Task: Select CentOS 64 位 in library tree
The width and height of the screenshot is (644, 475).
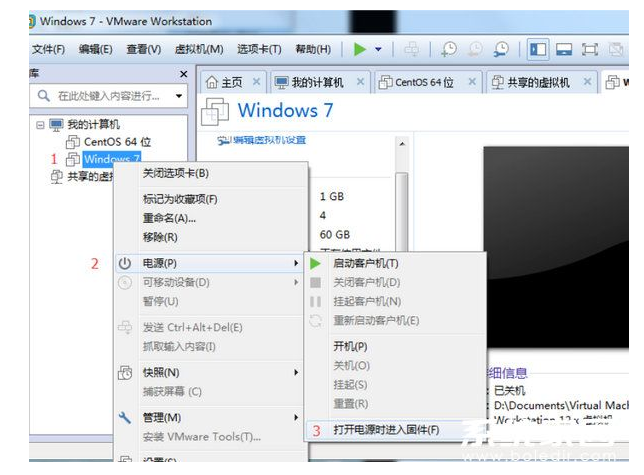Action: click(117, 142)
